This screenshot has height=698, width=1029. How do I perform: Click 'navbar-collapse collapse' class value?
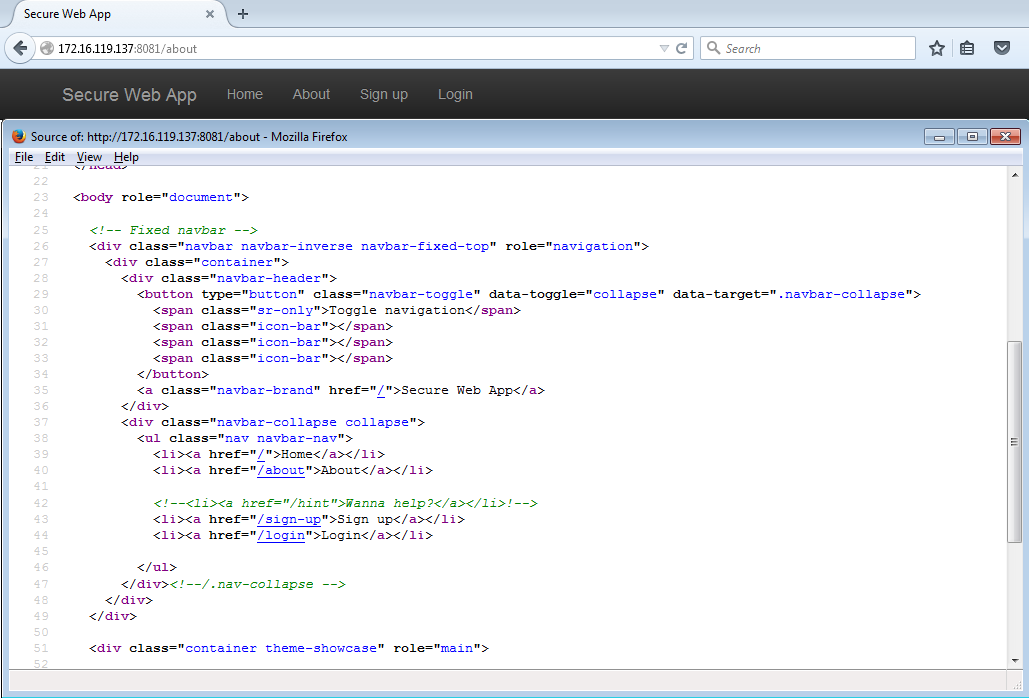[313, 422]
